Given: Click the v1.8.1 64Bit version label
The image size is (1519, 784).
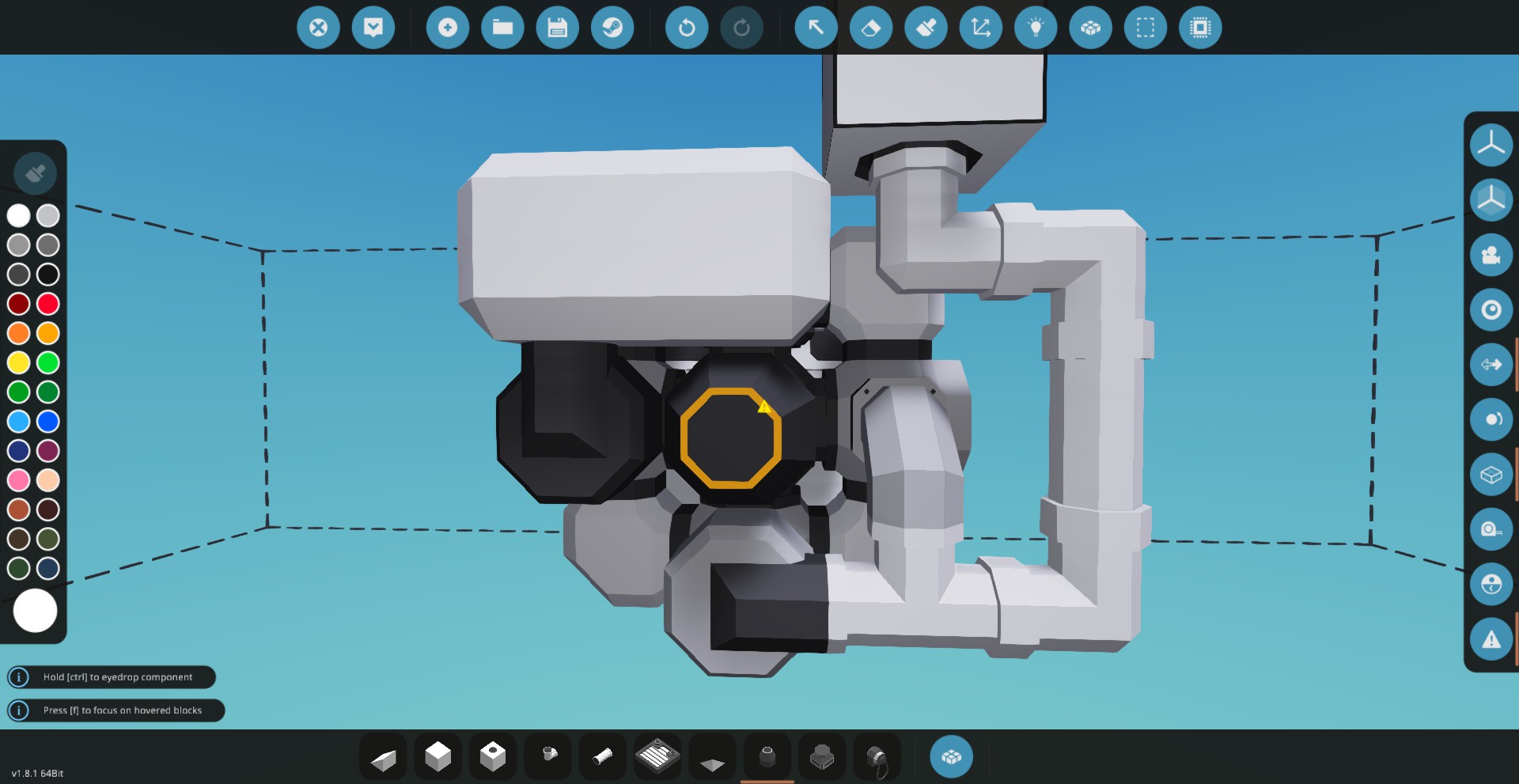Looking at the screenshot, I should (x=37, y=774).
